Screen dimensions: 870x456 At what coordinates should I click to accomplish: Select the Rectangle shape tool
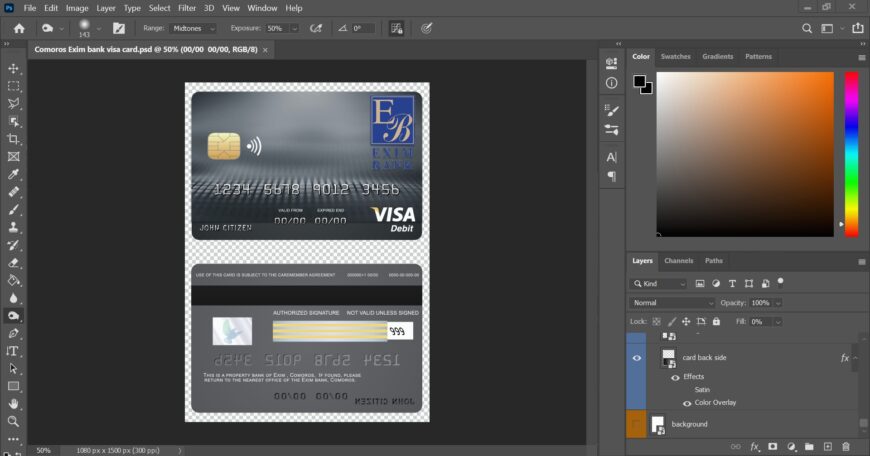point(13,386)
